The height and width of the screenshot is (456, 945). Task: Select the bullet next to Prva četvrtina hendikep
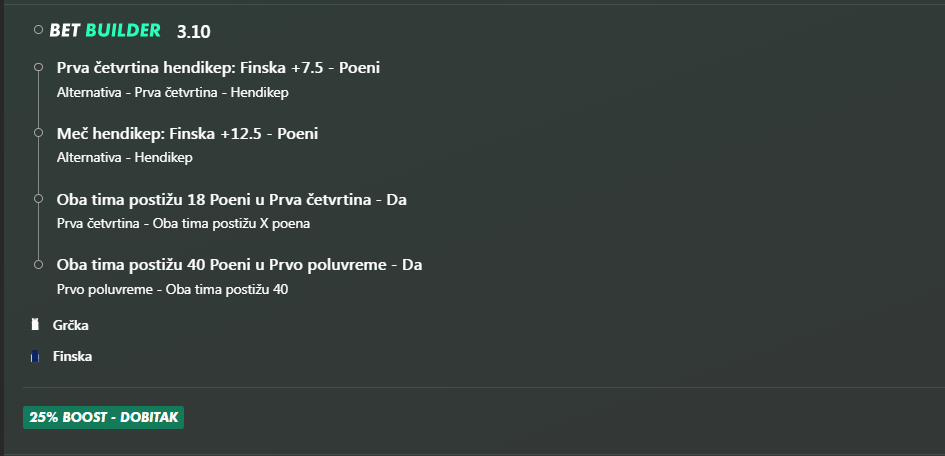(39, 67)
